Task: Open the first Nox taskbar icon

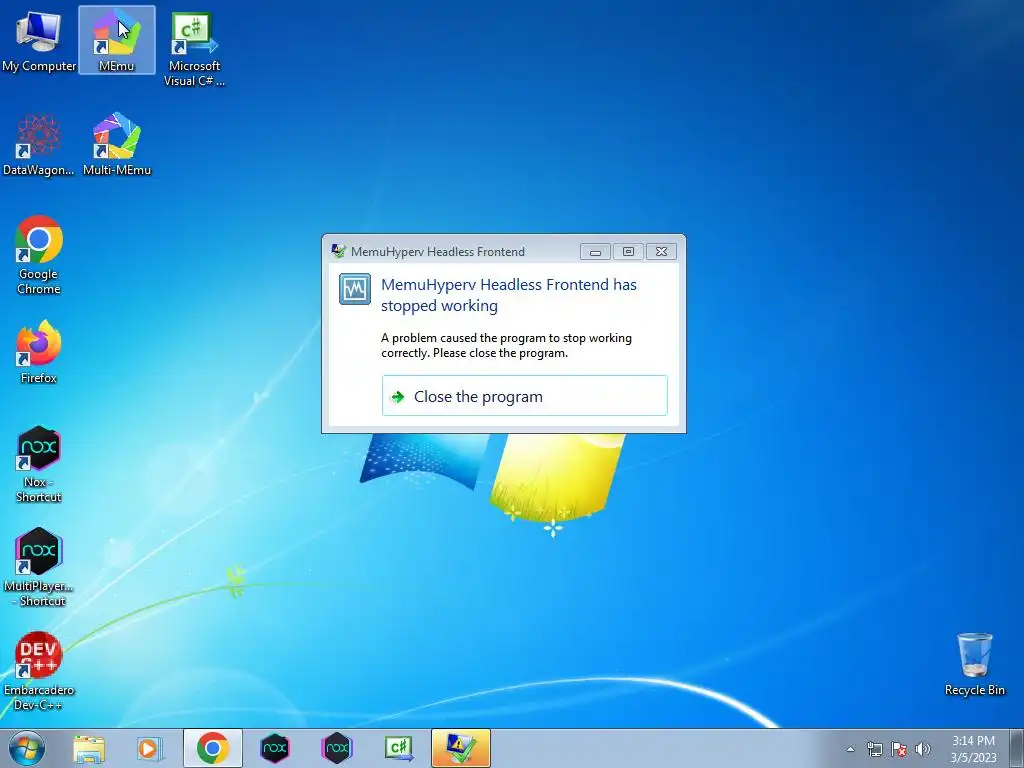Action: click(x=275, y=748)
